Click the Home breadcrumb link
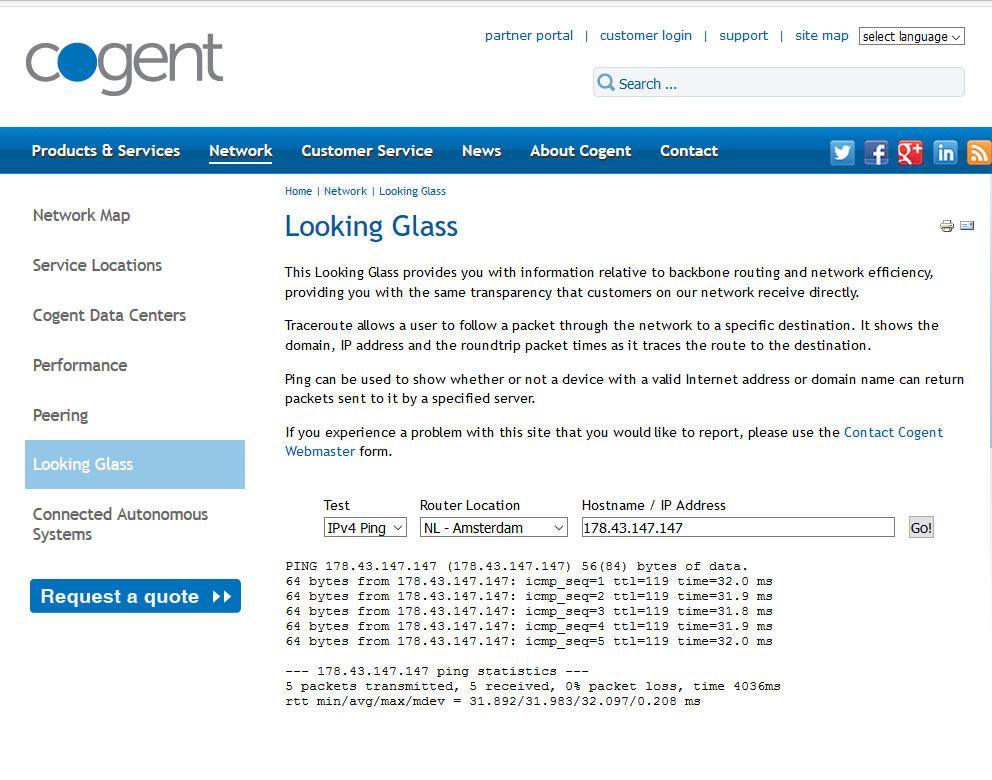Viewport: 992px width, 780px height. click(x=298, y=191)
